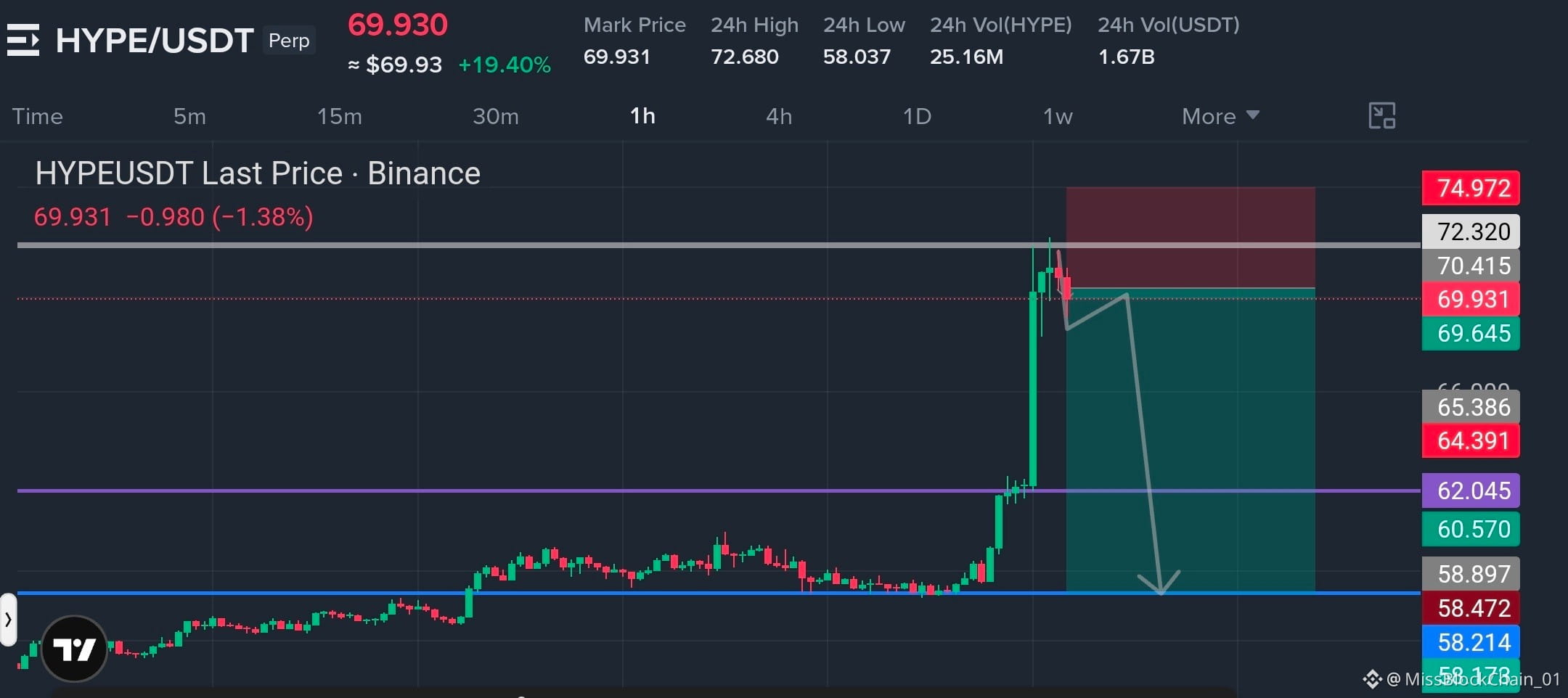Expand the left side panel chevron

(8, 620)
